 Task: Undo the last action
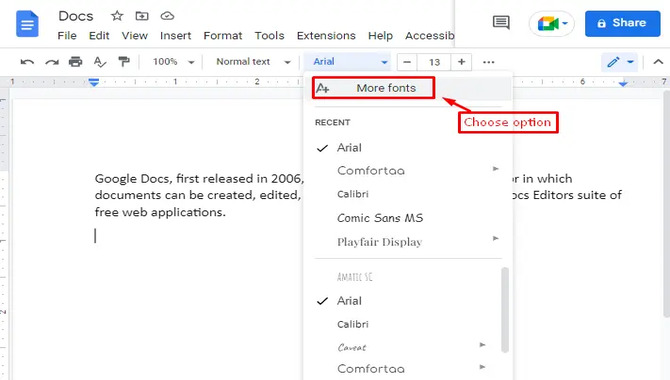click(x=27, y=62)
